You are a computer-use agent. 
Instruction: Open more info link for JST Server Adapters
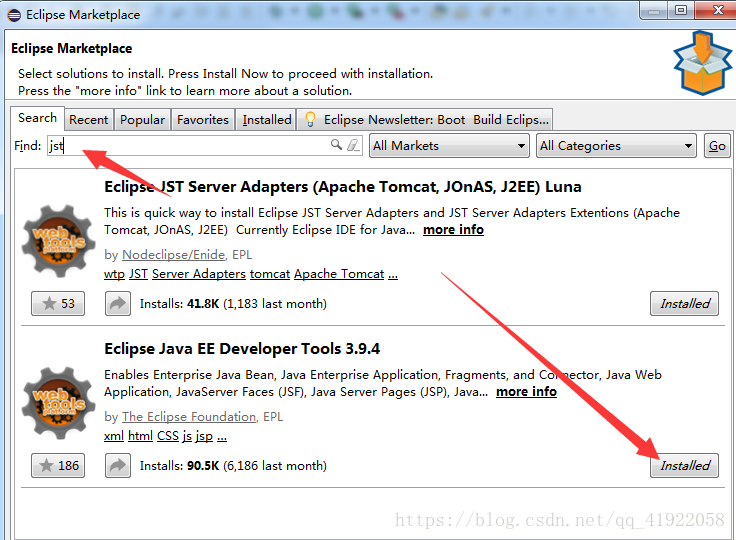453,230
